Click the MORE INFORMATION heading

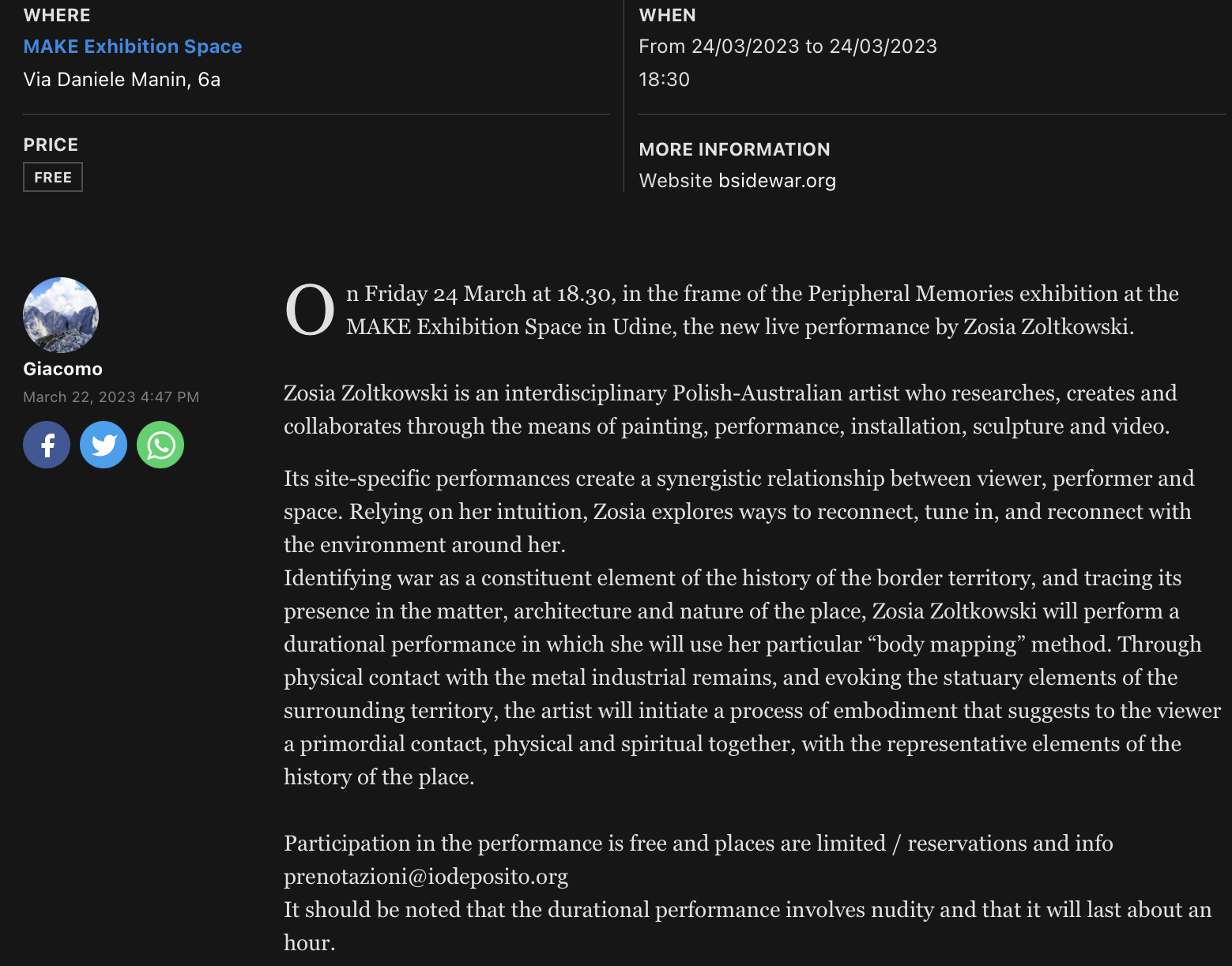pyautogui.click(x=734, y=149)
